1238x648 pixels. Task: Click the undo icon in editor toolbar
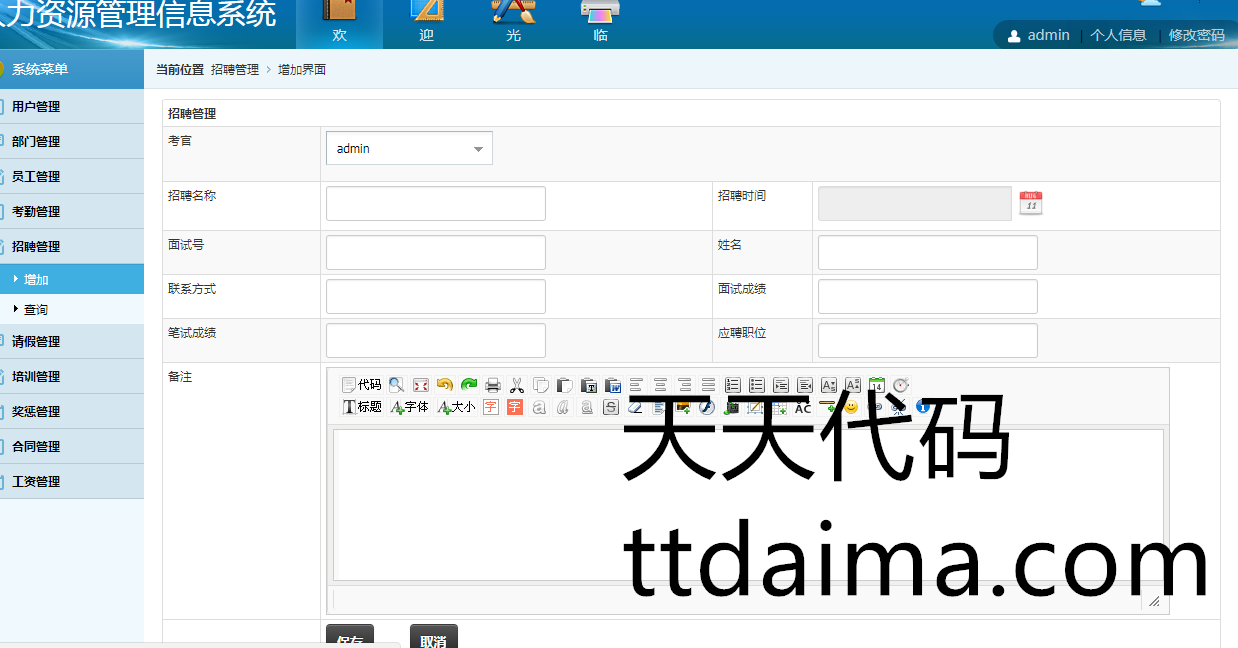pyautogui.click(x=445, y=385)
